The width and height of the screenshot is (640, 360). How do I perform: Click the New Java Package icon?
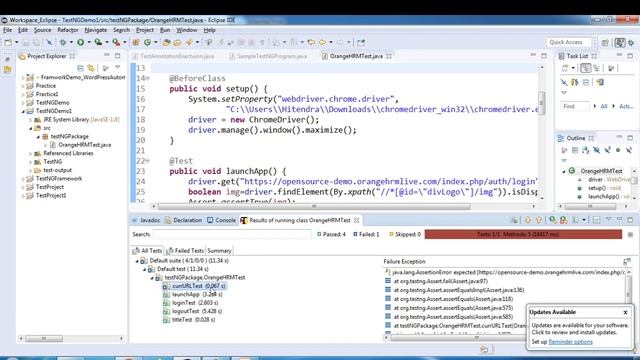click(x=136, y=42)
